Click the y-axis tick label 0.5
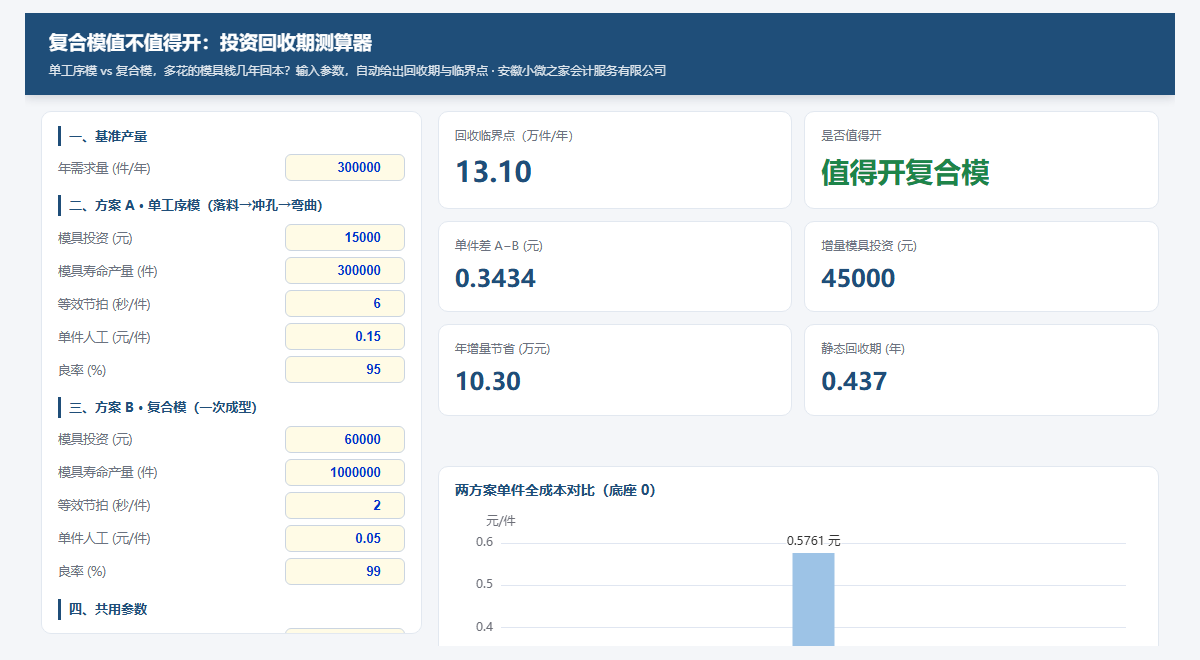This screenshot has width=1200, height=660. pyautogui.click(x=484, y=584)
